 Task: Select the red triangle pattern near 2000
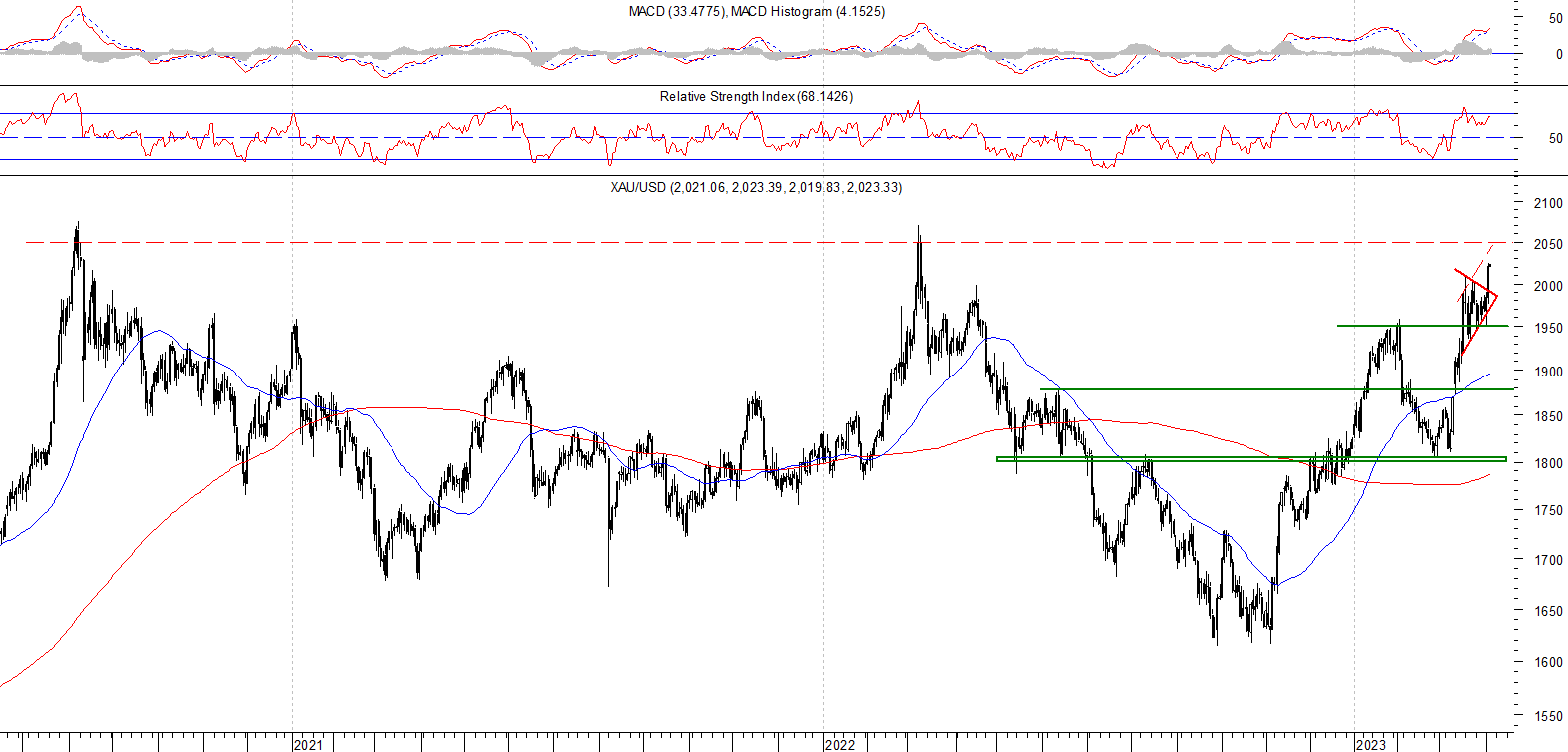pyautogui.click(x=1476, y=313)
